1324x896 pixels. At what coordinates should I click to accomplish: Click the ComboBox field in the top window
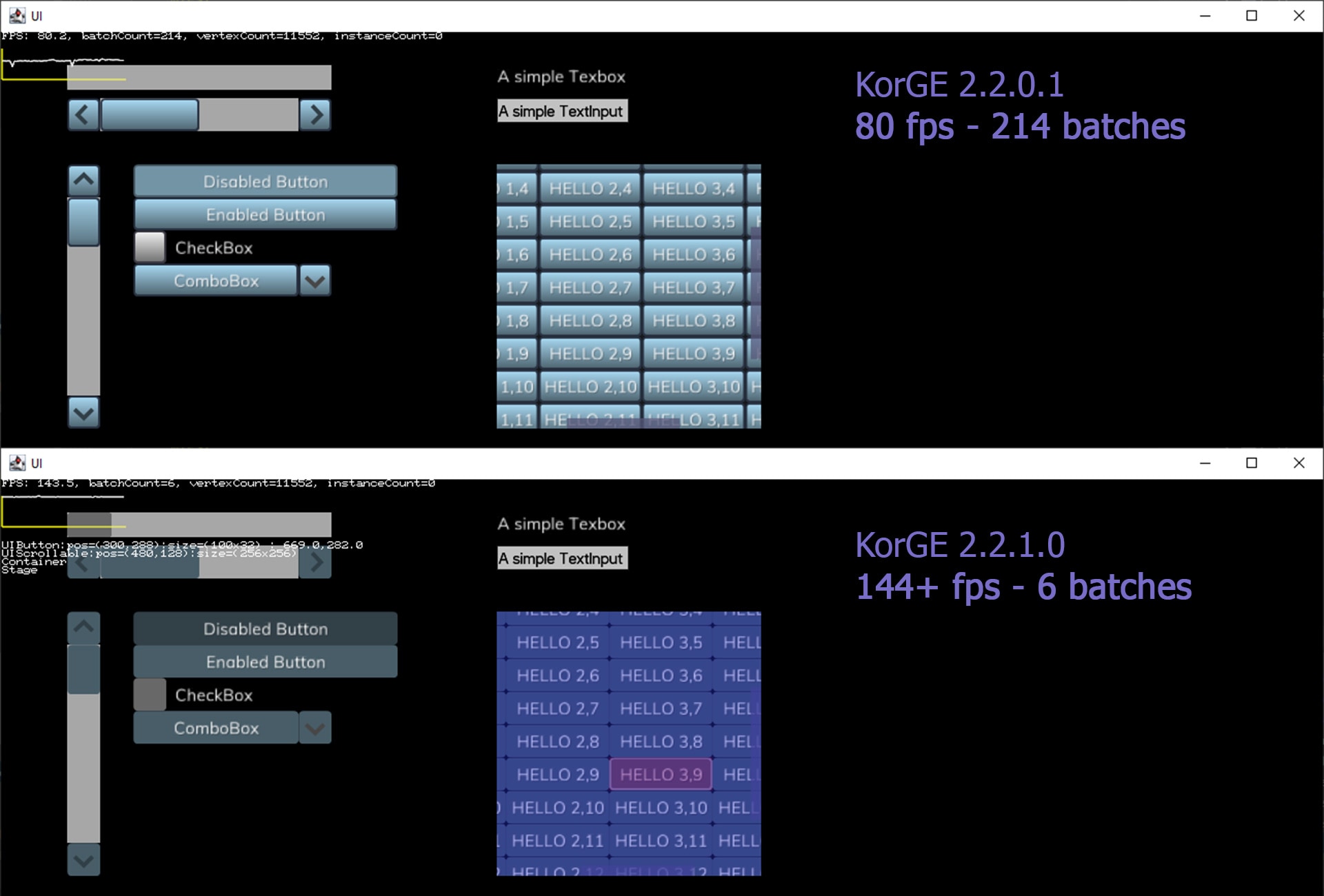click(216, 281)
